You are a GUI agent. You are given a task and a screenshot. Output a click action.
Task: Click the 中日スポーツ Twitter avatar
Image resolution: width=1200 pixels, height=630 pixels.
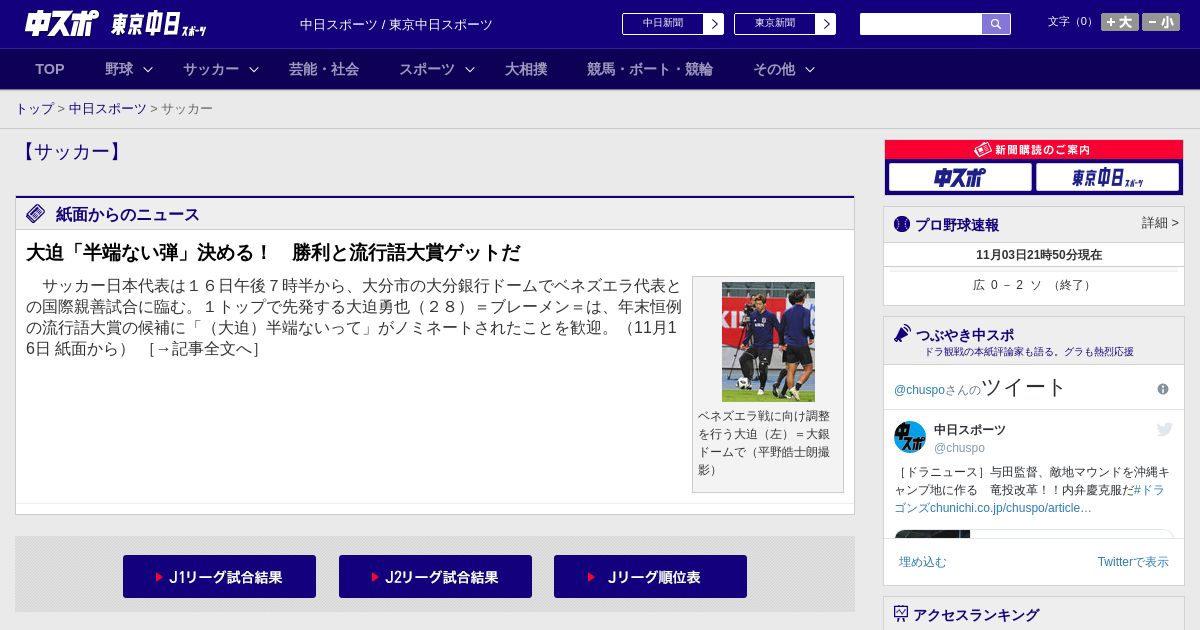pos(910,437)
